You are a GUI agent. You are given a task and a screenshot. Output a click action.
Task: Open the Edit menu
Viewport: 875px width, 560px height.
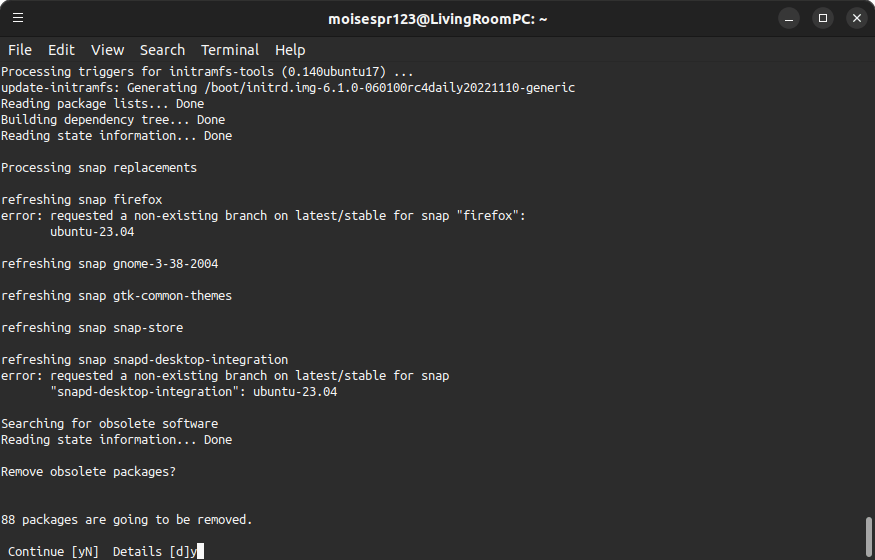click(61, 50)
